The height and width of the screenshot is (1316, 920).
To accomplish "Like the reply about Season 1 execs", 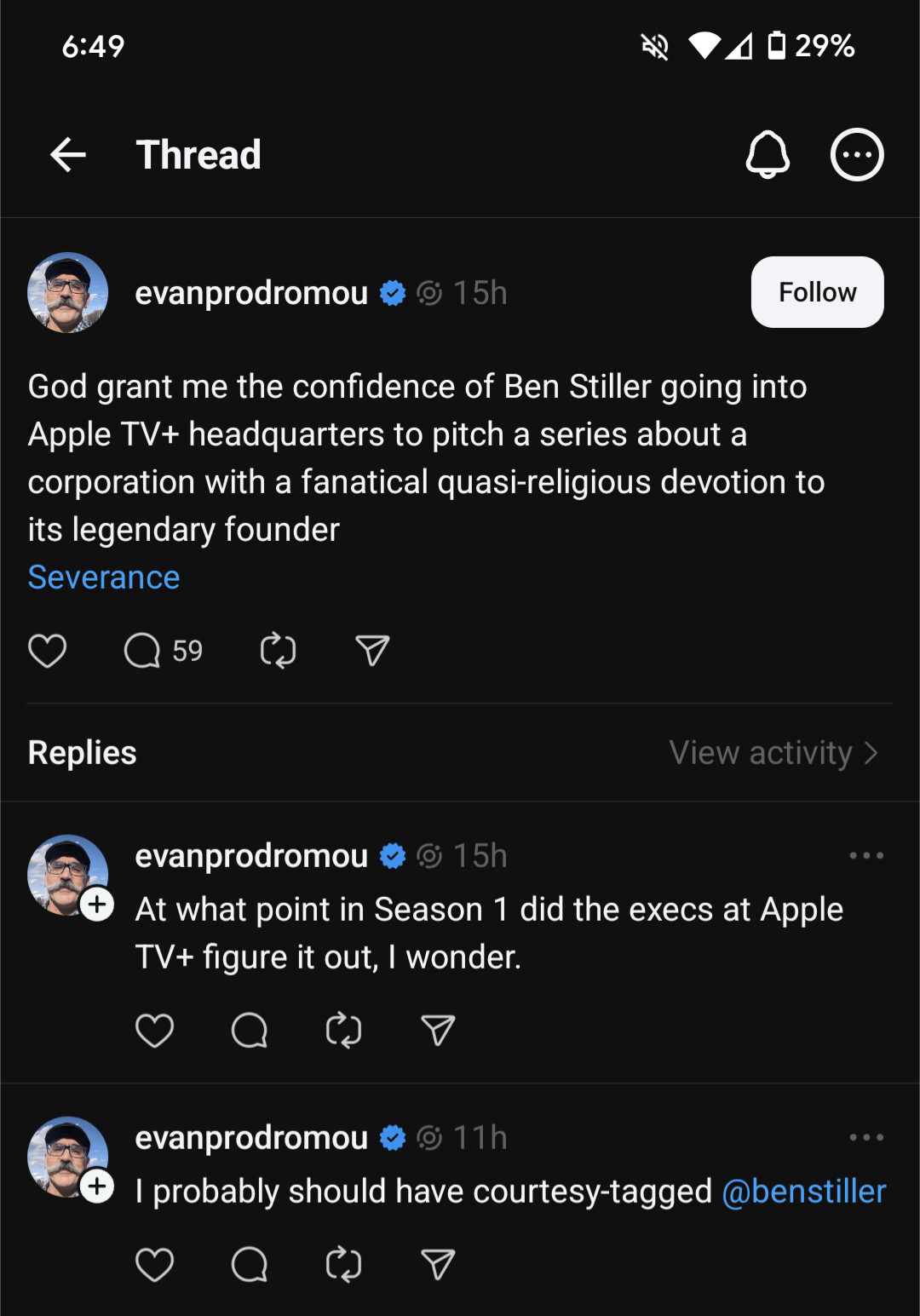I will (155, 1031).
